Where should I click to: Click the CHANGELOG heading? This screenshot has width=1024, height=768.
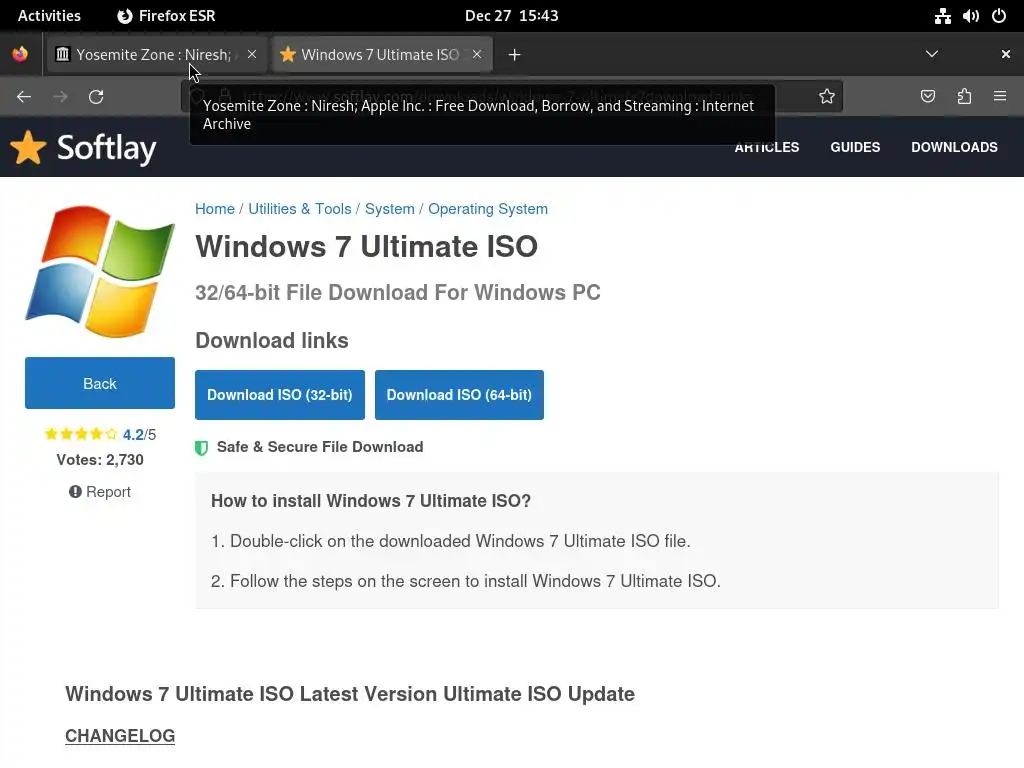(x=120, y=736)
